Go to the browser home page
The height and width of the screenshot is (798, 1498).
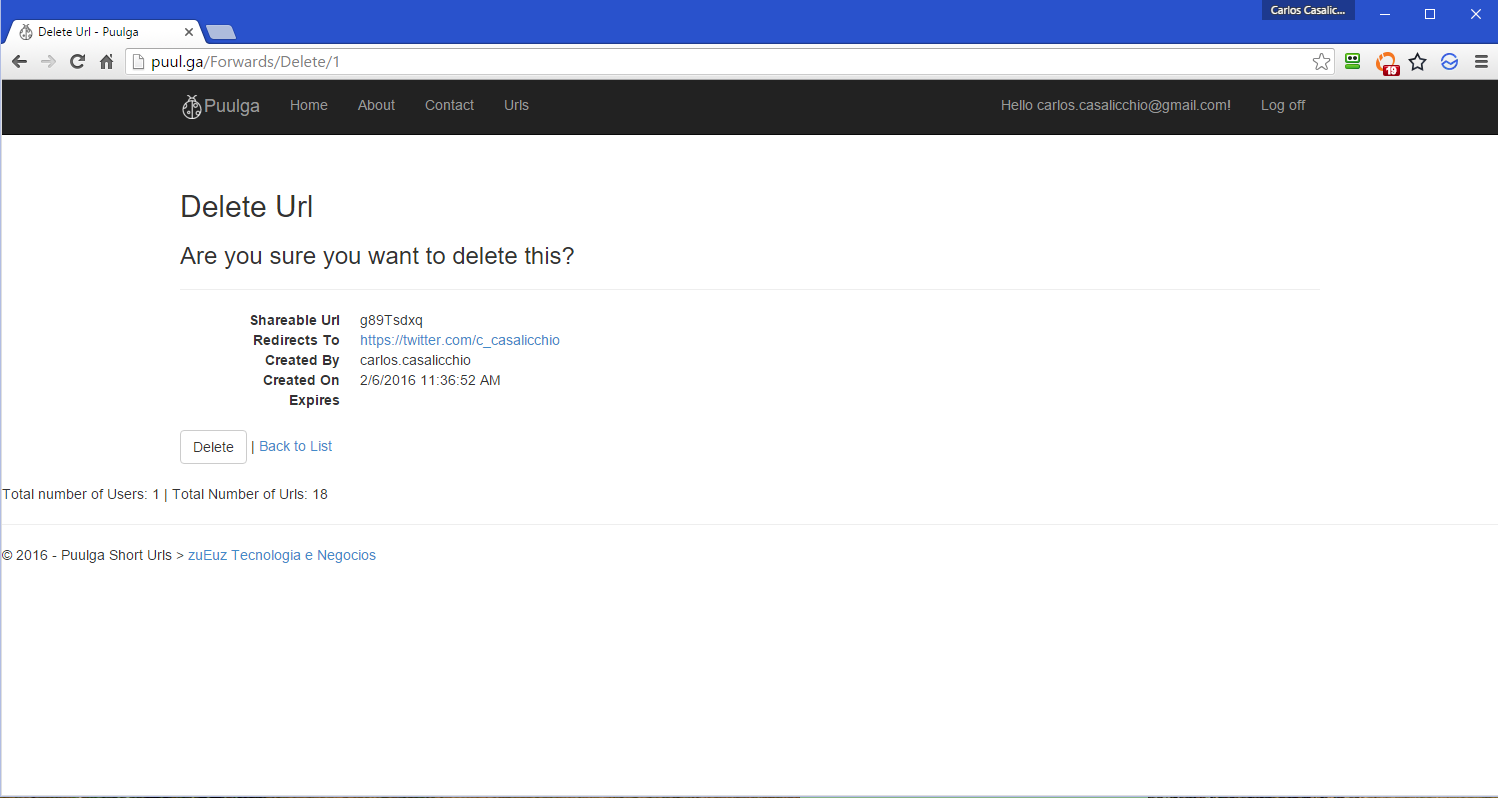[106, 62]
